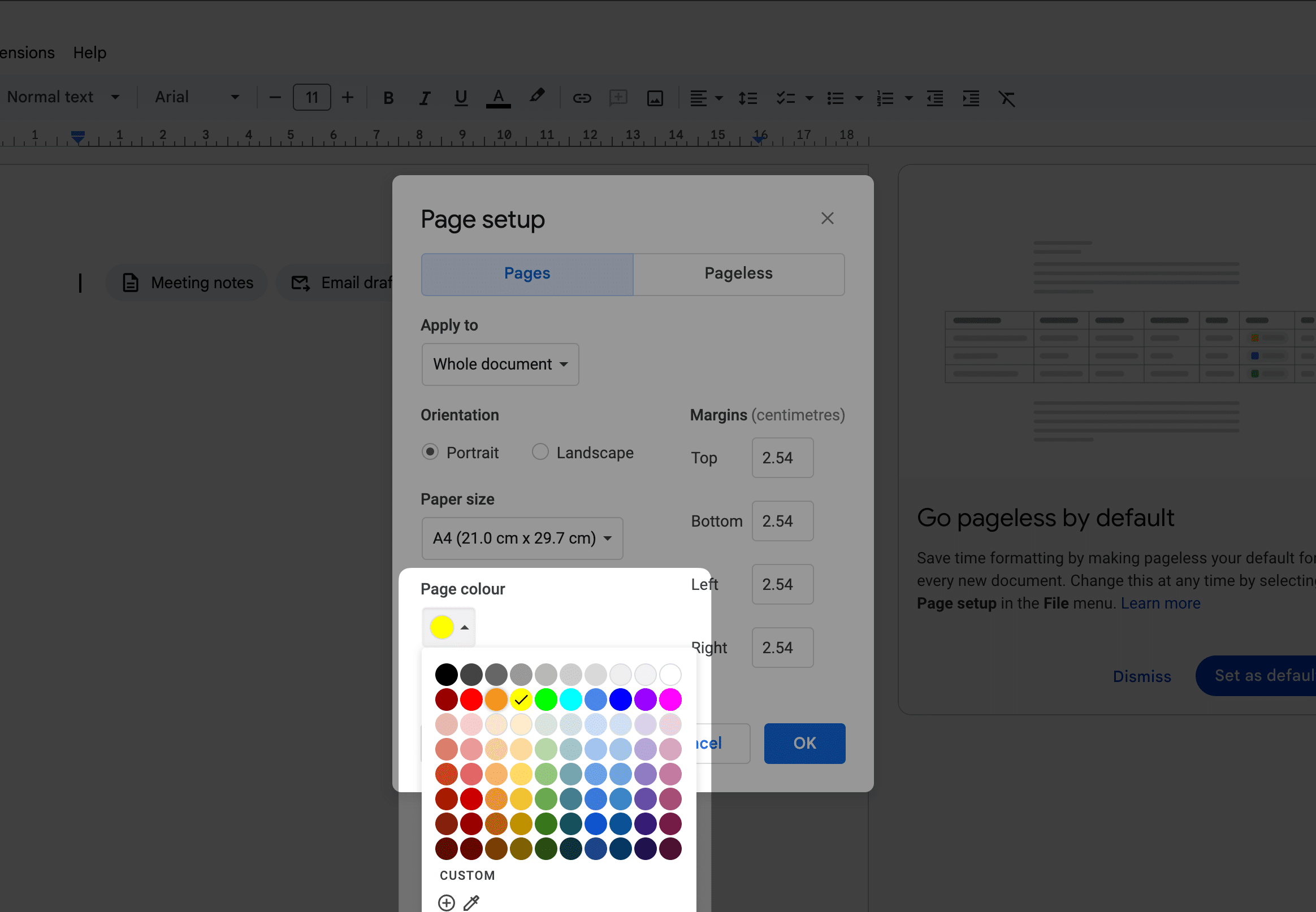Select Landscape orientation
This screenshot has height=912, width=1316.
pos(540,452)
